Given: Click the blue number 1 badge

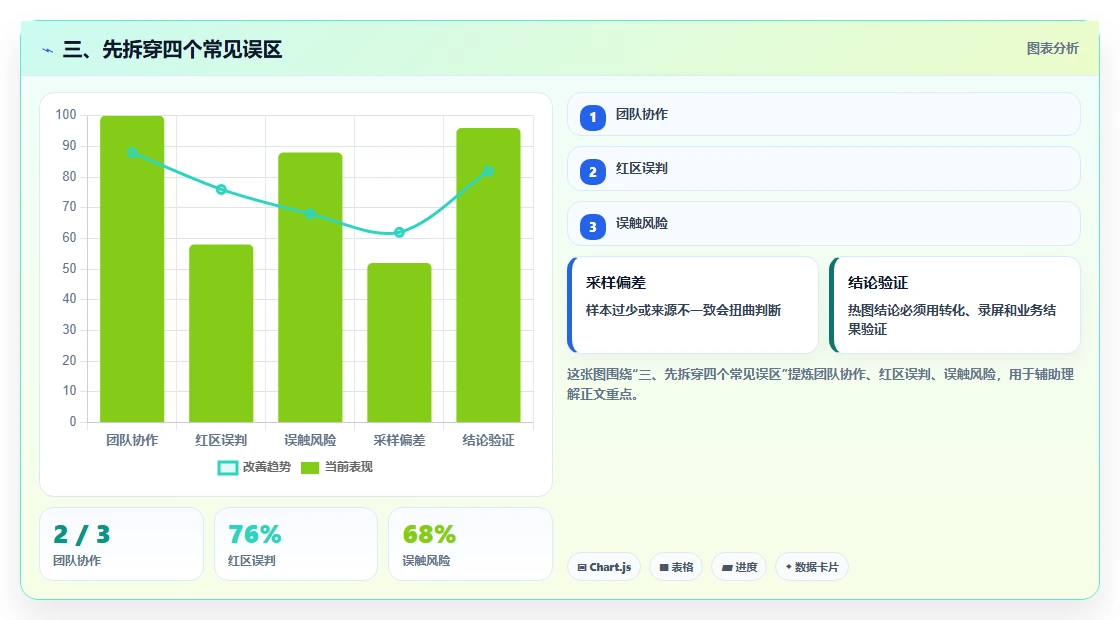Looking at the screenshot, I should tap(592, 117).
